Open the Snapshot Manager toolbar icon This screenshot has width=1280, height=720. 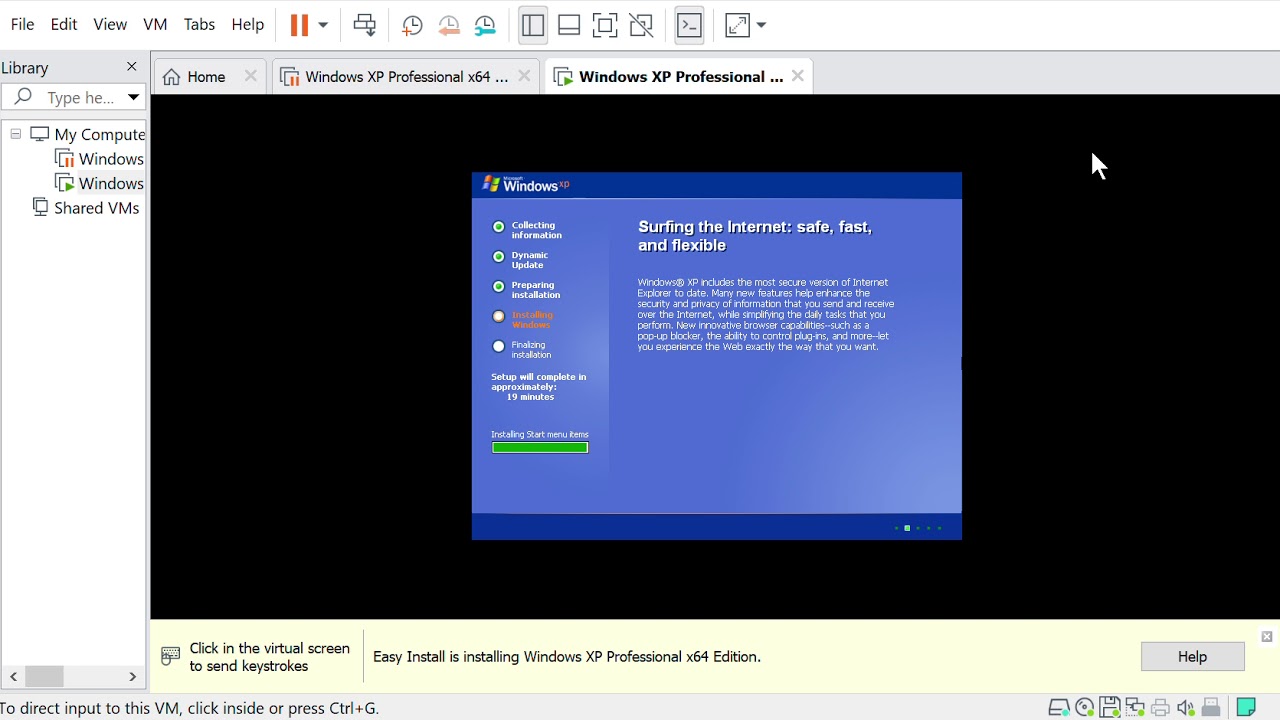point(485,26)
